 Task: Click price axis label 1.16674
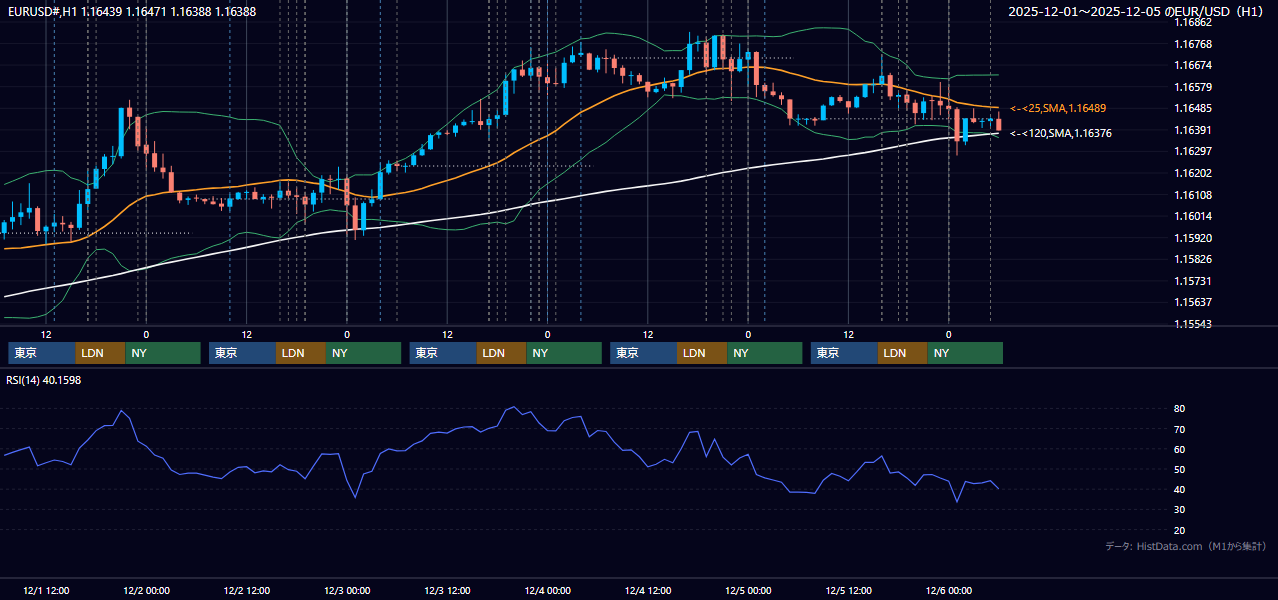pyautogui.click(x=1193, y=65)
